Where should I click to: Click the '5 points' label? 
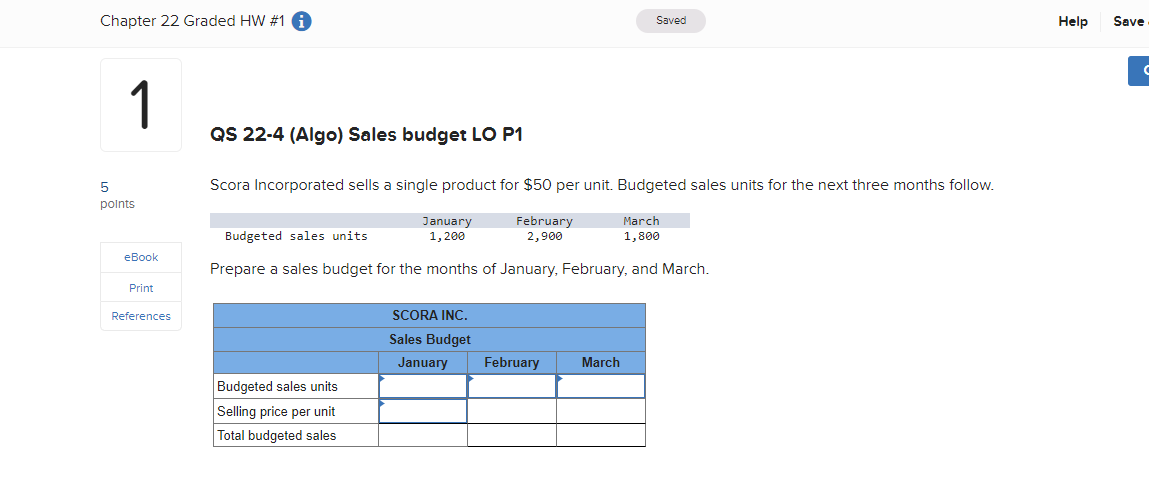tap(117, 196)
